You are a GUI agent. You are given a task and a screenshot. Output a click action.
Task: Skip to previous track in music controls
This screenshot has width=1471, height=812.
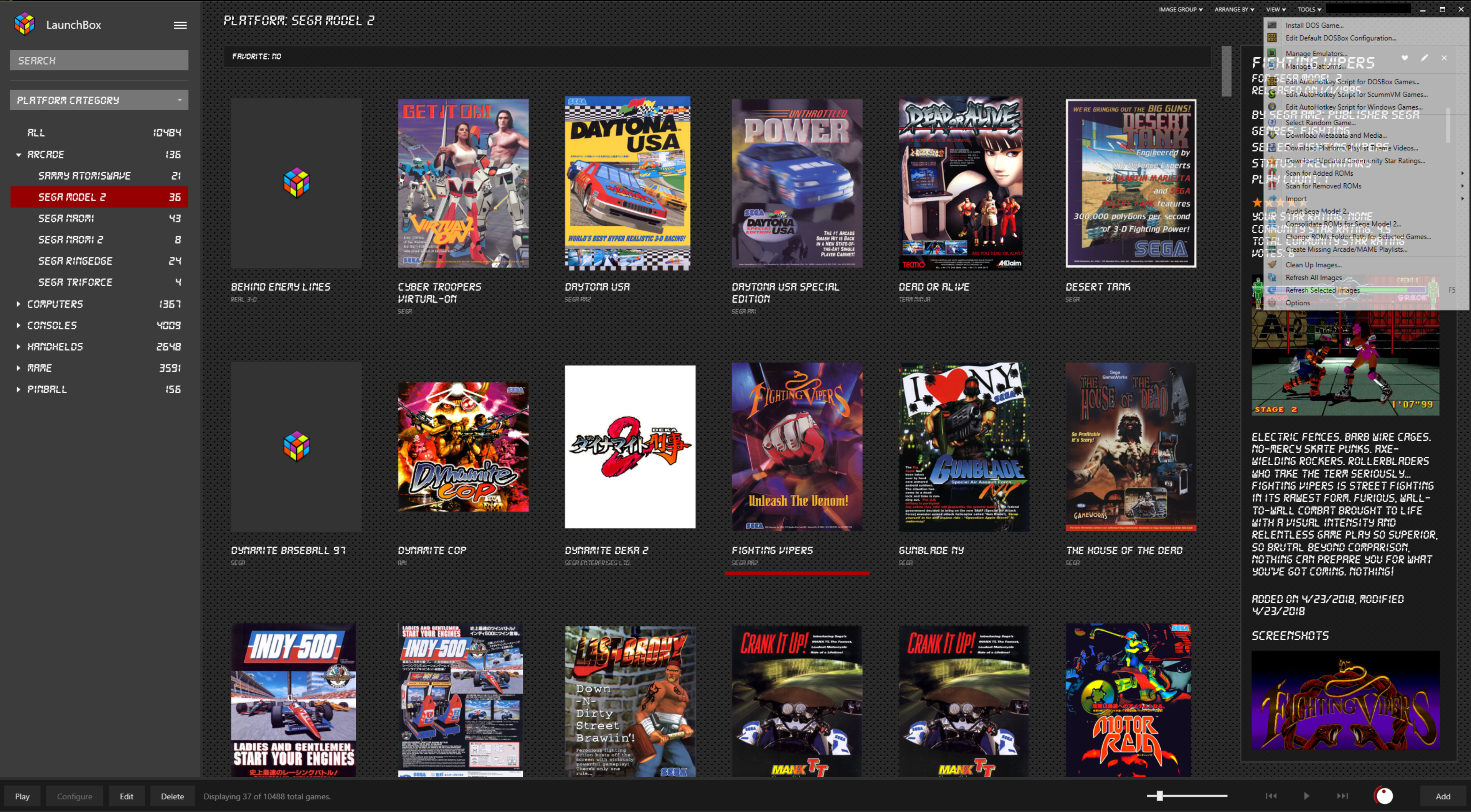[1271, 796]
